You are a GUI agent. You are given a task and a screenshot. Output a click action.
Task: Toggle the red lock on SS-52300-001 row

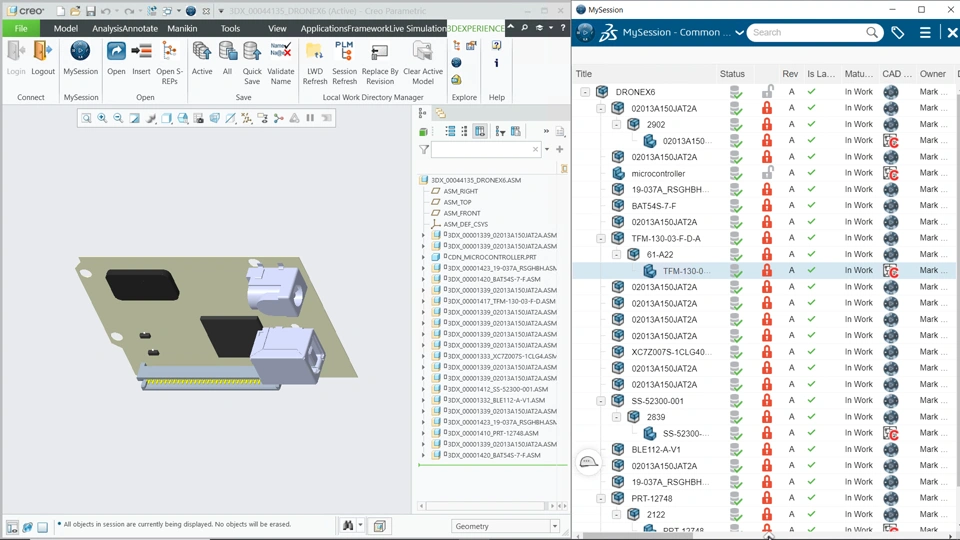pos(767,400)
